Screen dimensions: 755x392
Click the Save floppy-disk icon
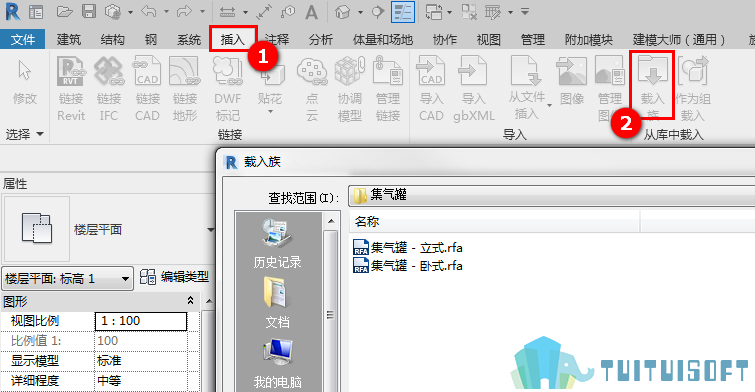click(x=89, y=11)
